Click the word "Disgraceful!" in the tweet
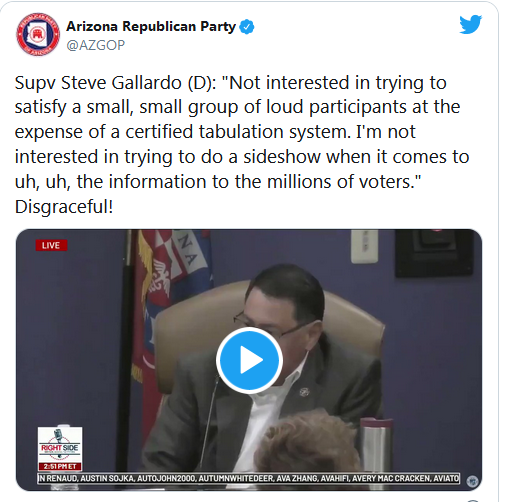Image resolution: width=515 pixels, height=502 pixels. tap(64, 206)
